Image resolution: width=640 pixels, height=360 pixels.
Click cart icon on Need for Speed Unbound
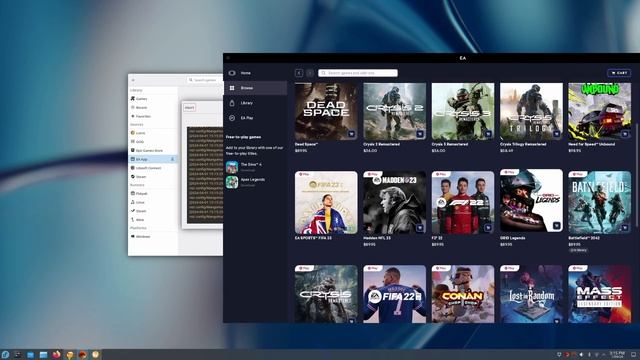click(x=624, y=134)
